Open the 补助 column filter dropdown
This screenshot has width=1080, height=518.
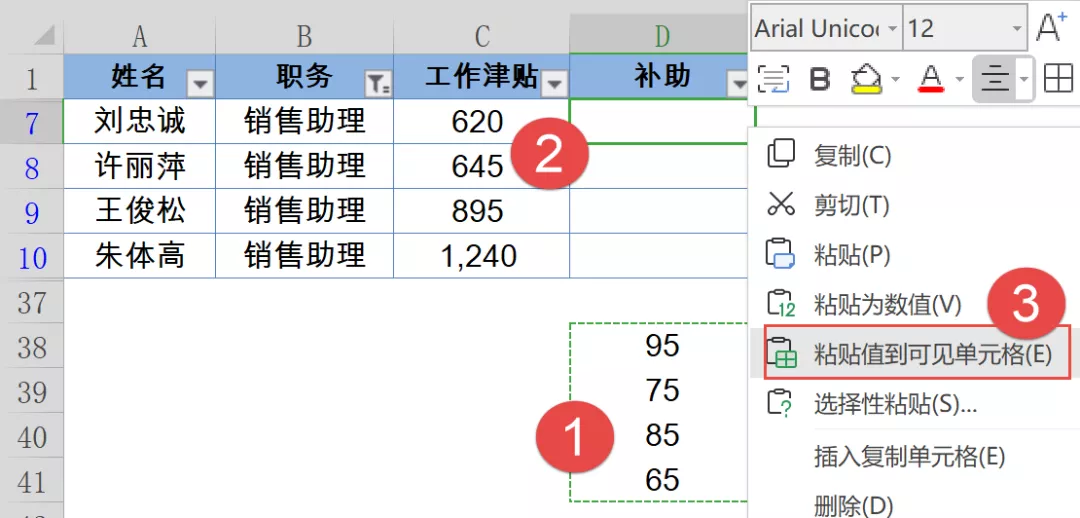point(738,85)
